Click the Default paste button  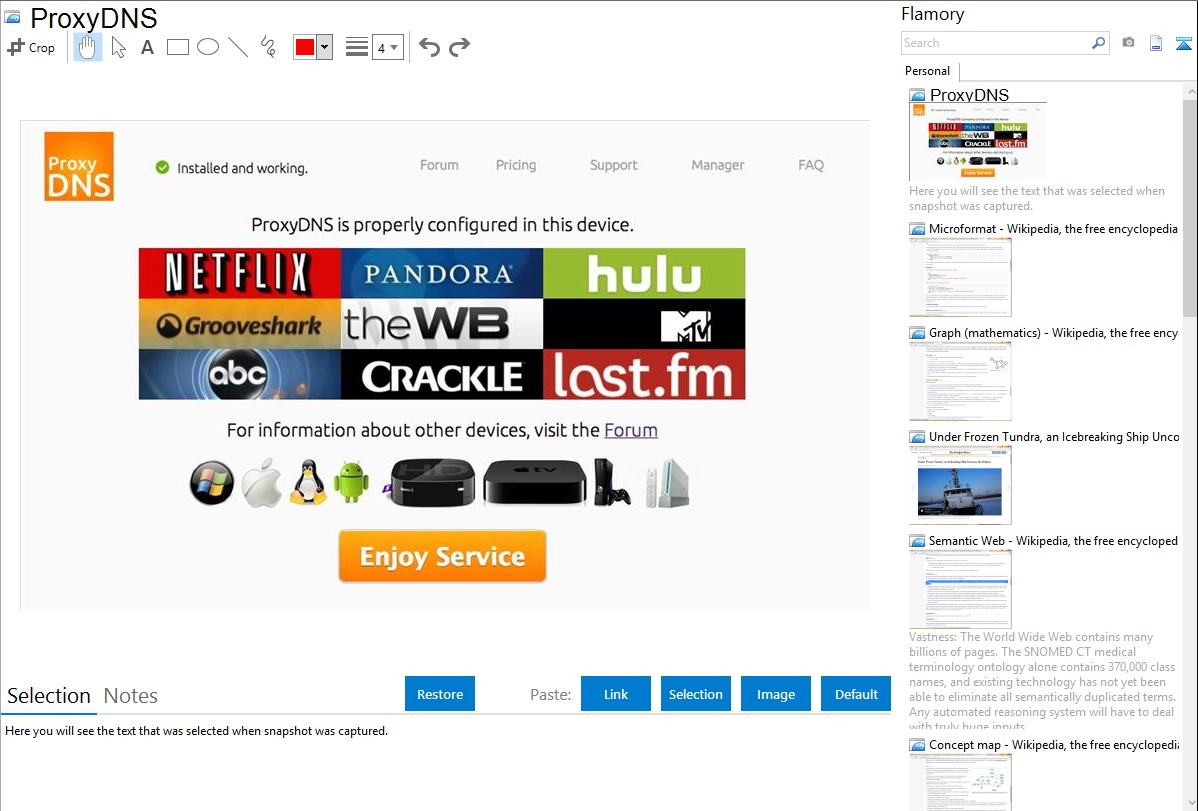[856, 694]
